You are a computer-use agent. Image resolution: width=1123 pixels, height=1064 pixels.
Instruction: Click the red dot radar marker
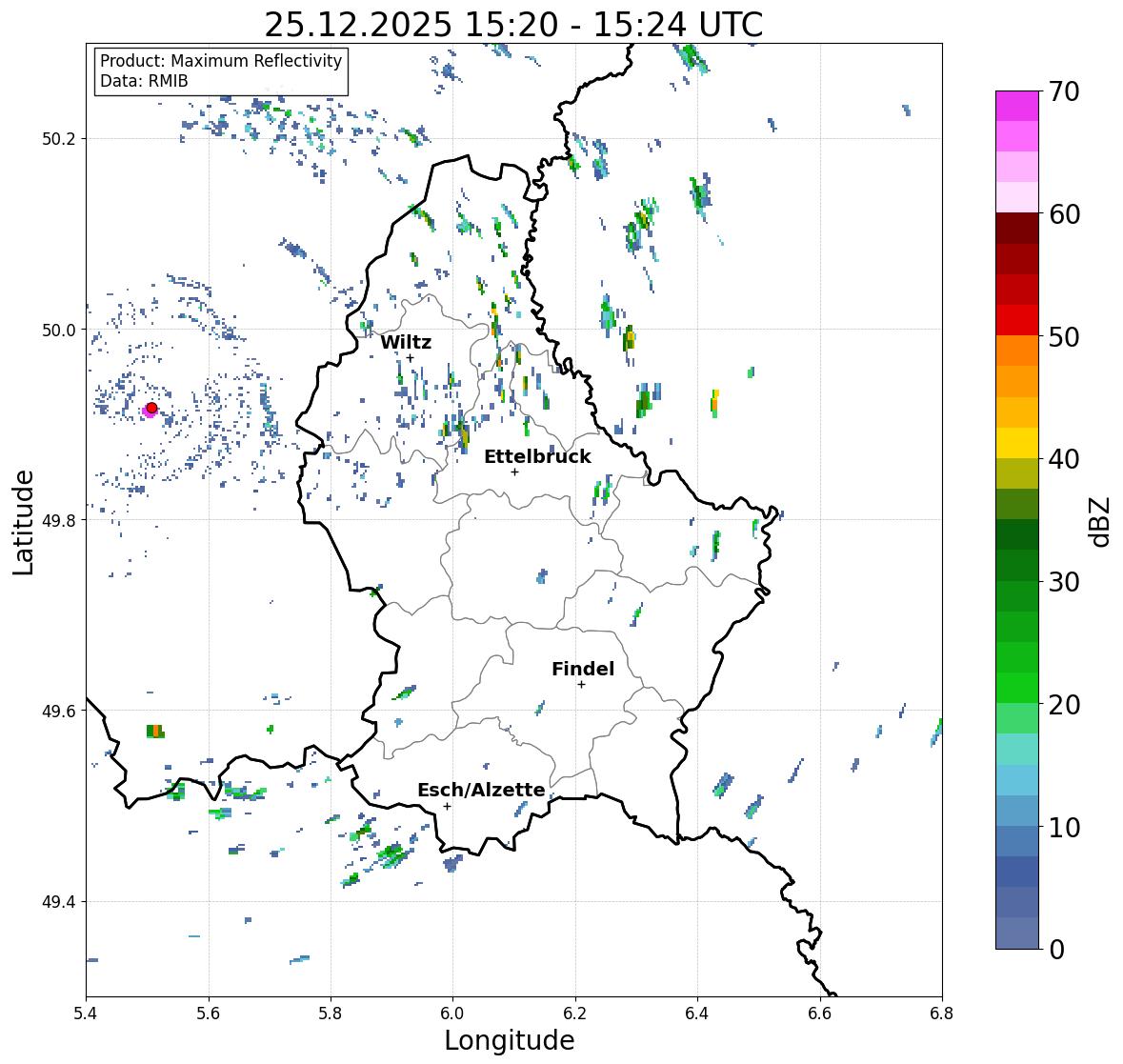pyautogui.click(x=151, y=408)
